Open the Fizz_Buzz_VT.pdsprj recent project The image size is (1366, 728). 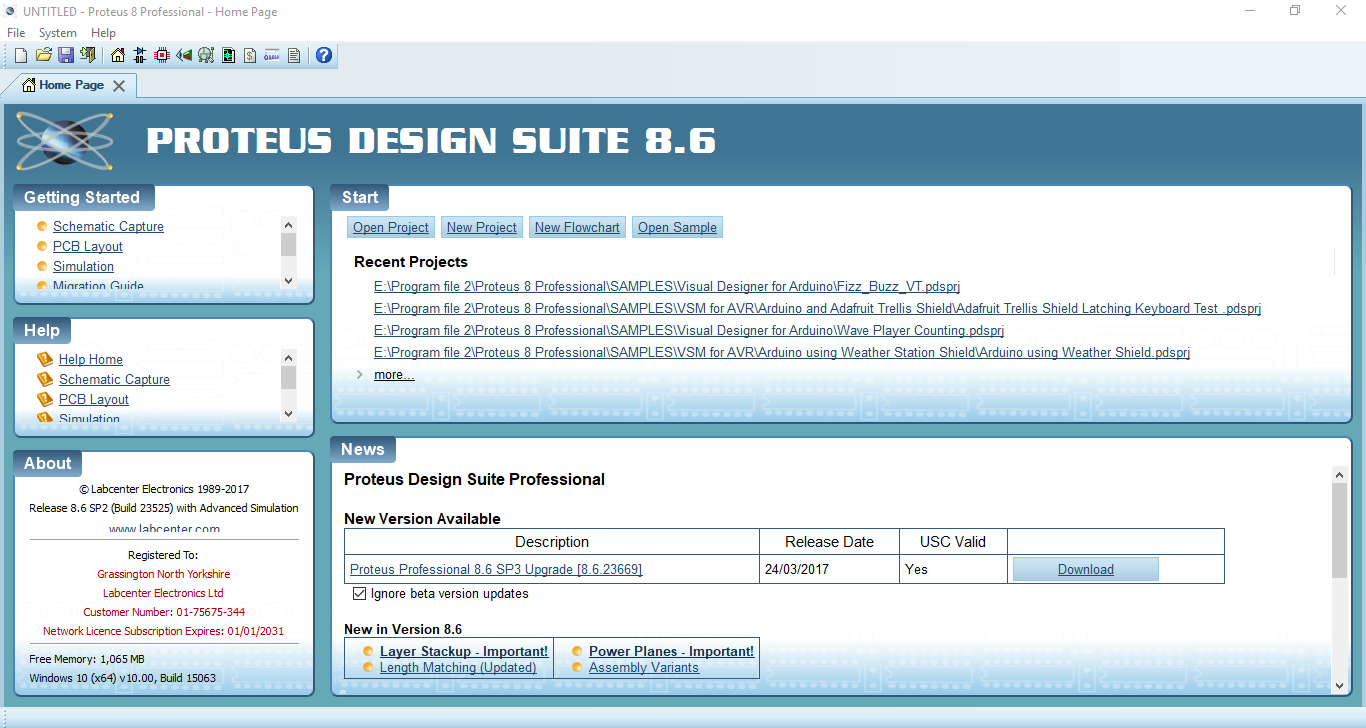tap(667, 286)
